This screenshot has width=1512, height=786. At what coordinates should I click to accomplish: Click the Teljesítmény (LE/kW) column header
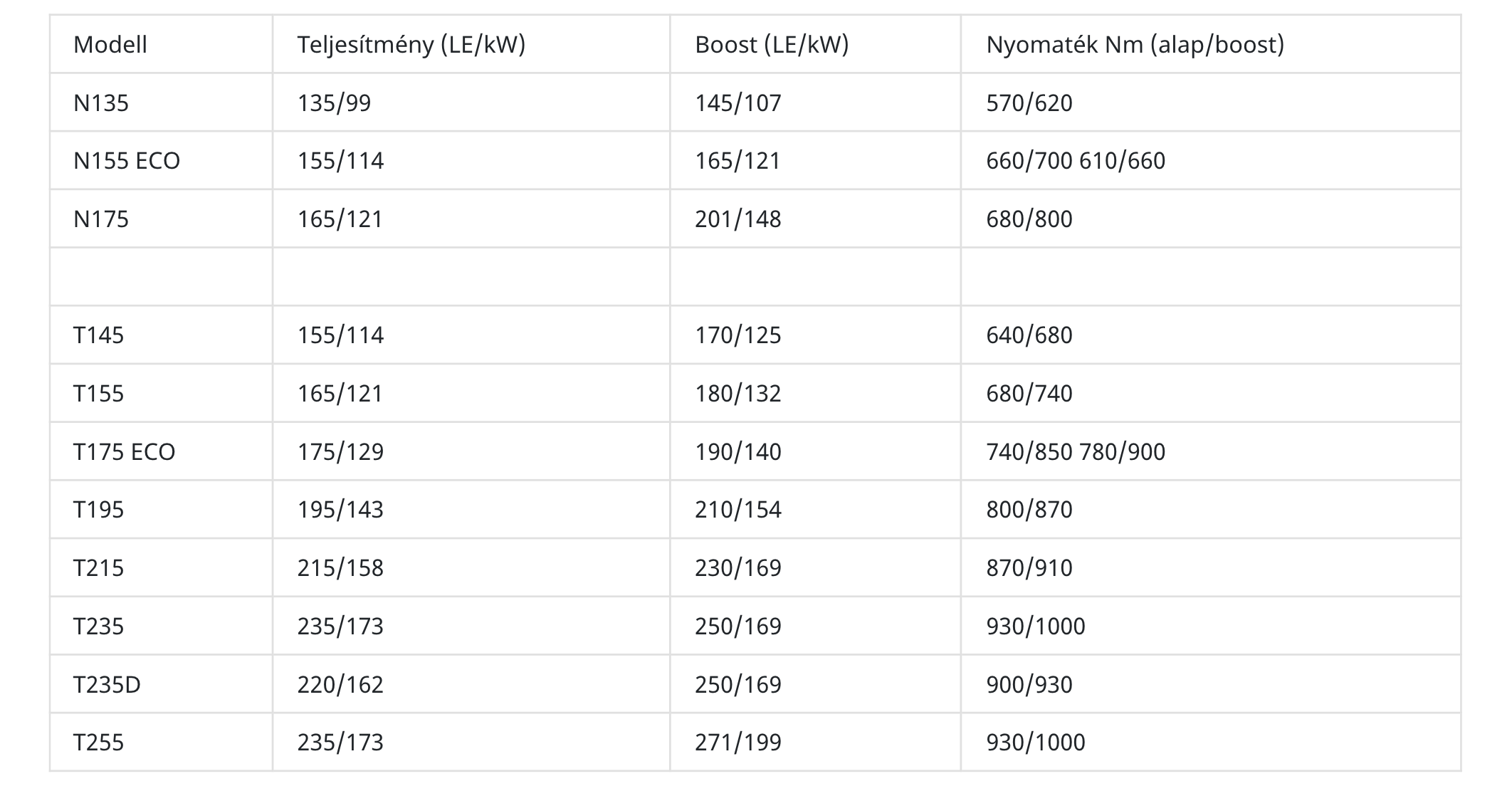pyautogui.click(x=411, y=45)
